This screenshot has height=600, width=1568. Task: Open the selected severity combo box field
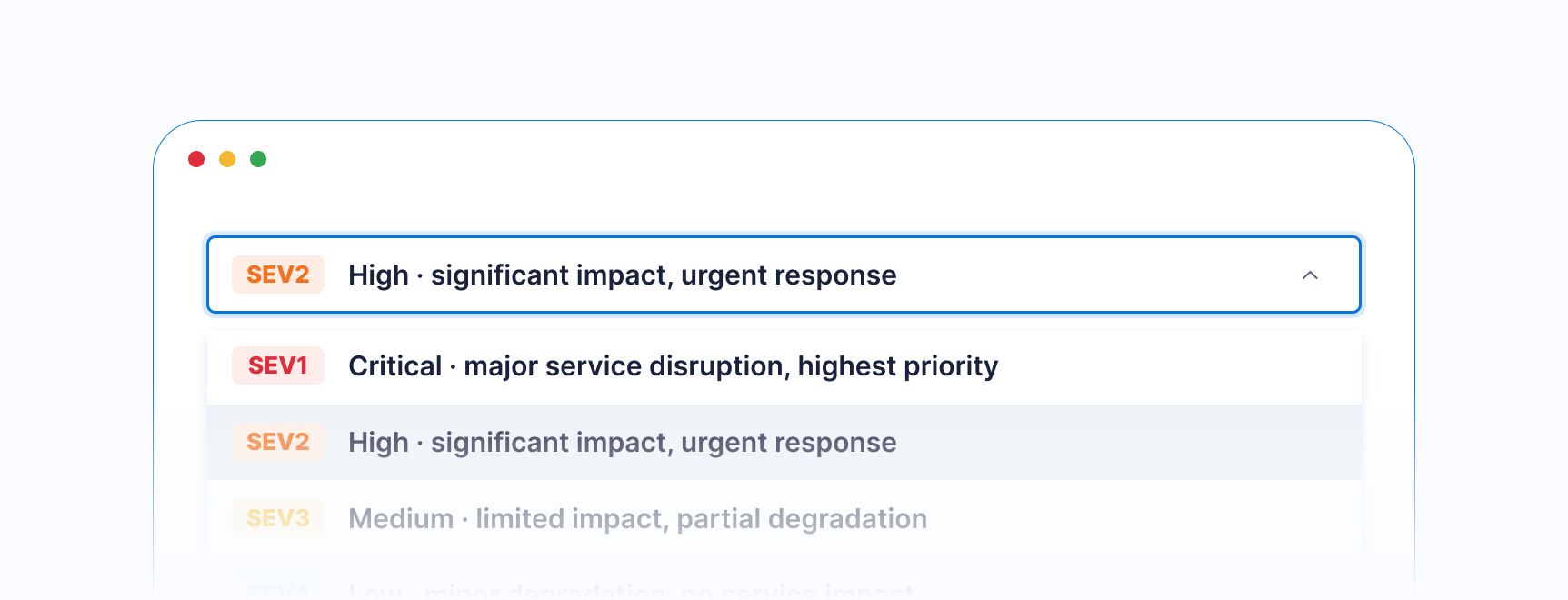784,275
